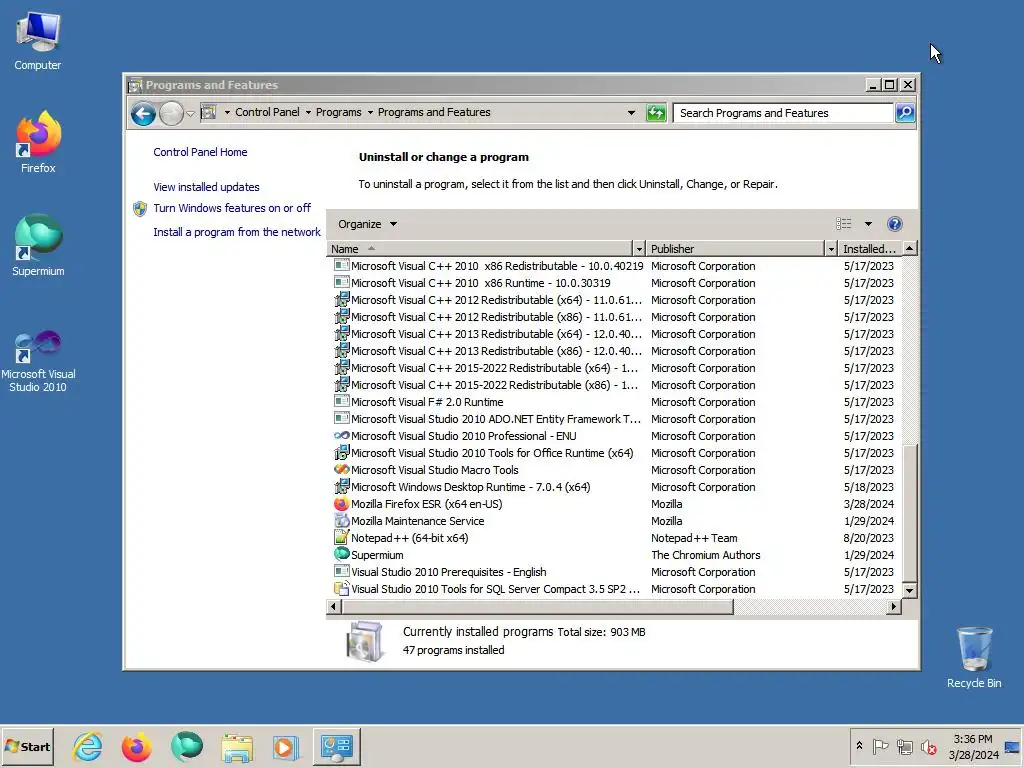This screenshot has width=1024, height=768.
Task: Click the taskbar clock showing 3:36 PM
Action: coord(973,746)
